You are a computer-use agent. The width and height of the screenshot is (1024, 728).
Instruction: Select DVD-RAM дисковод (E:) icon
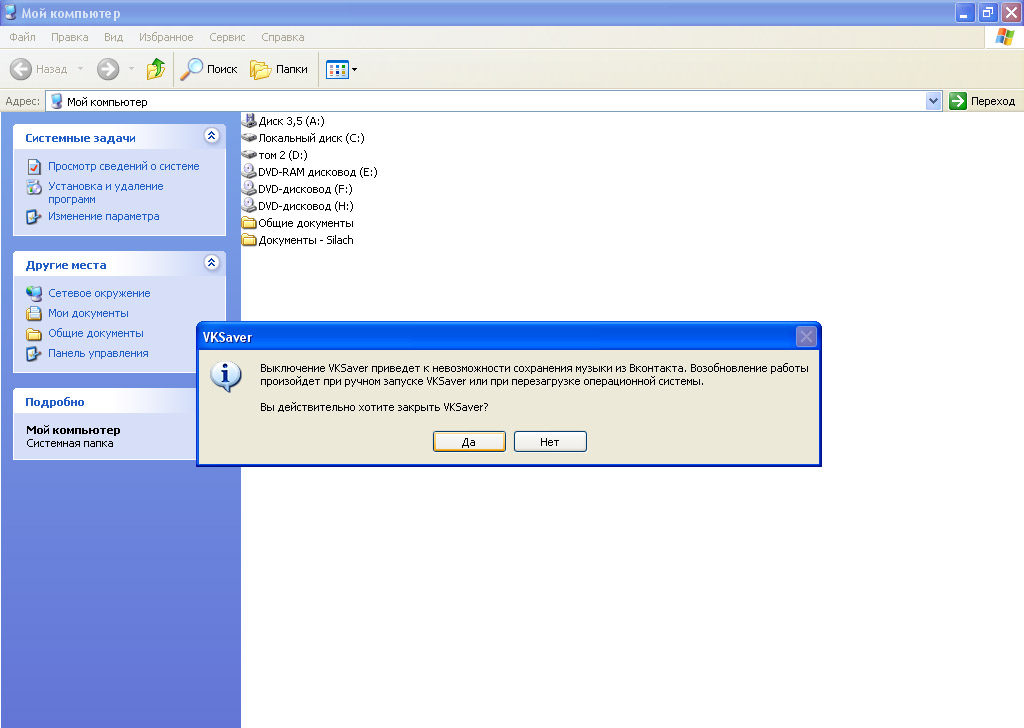(249, 171)
